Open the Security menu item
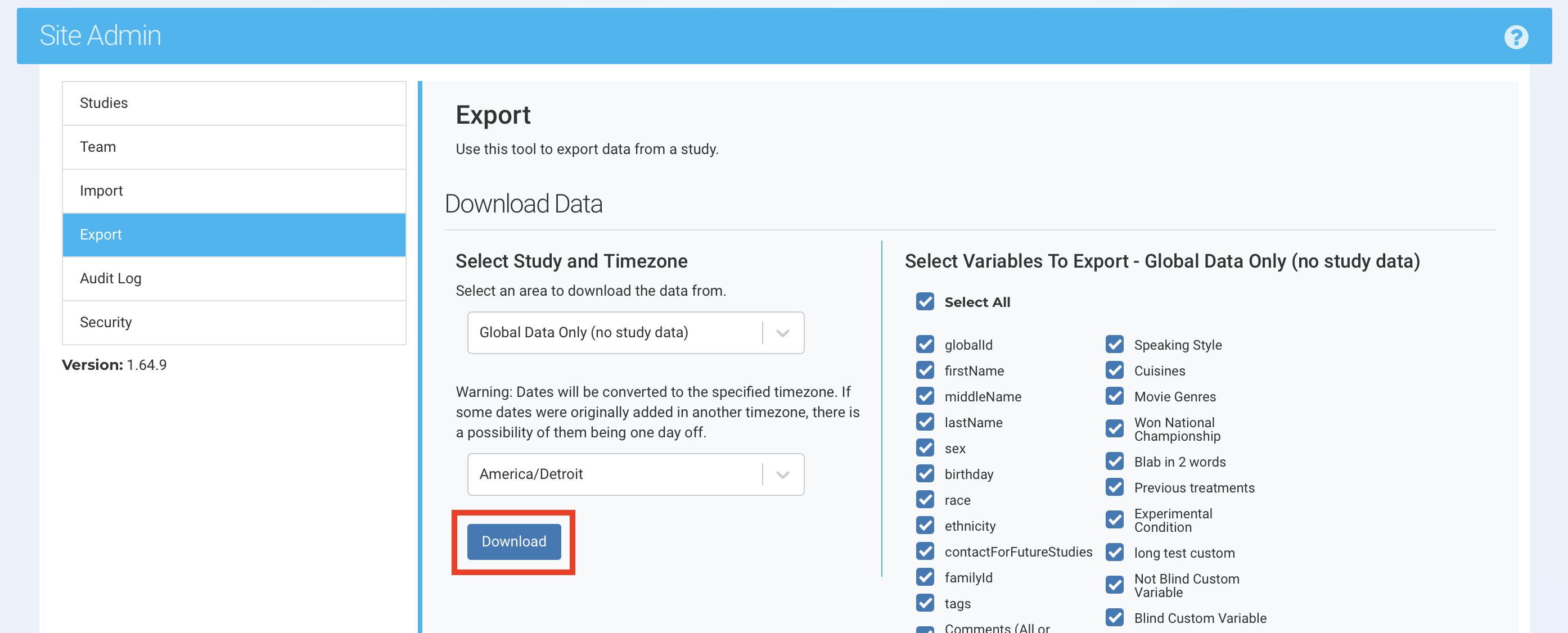Screen dimensions: 1568x633 click(x=234, y=322)
